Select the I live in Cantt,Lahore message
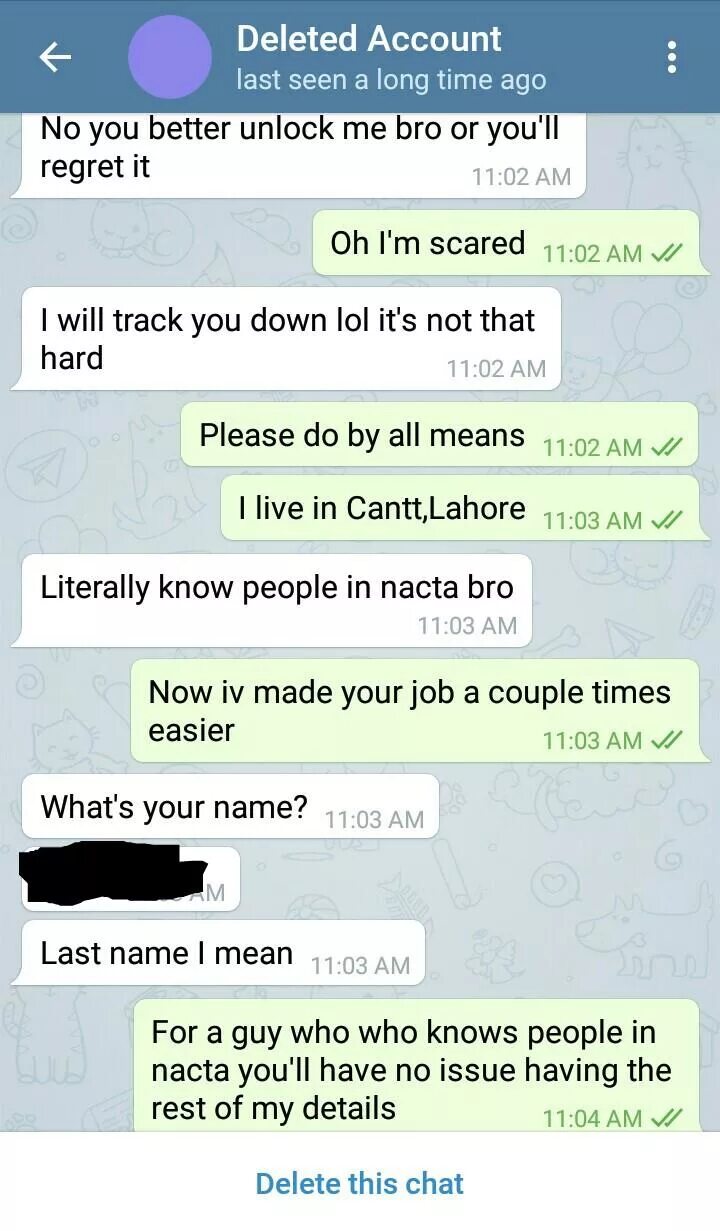Viewport: 720px width, 1231px height. (x=459, y=508)
